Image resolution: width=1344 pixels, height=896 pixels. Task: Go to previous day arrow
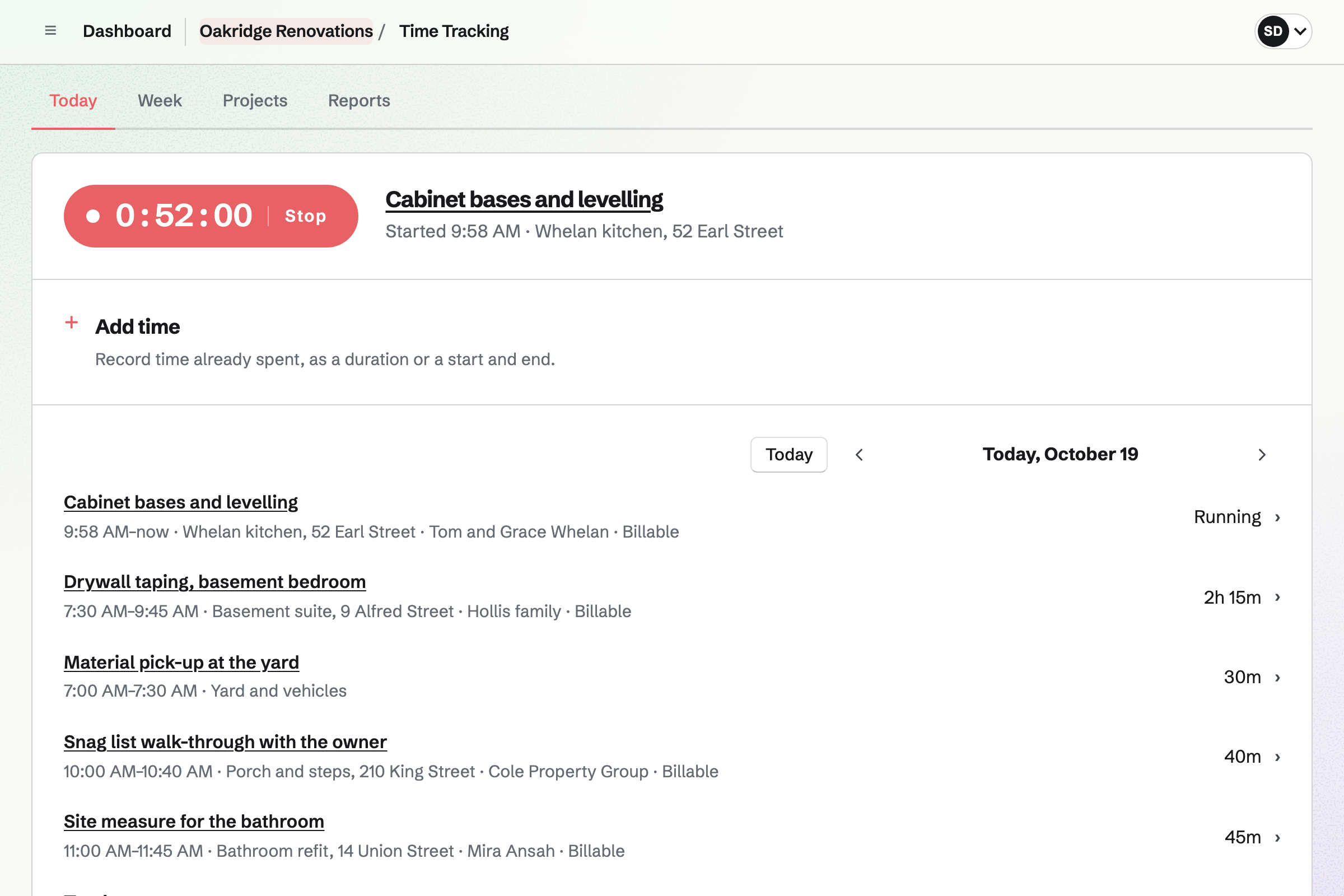click(859, 455)
